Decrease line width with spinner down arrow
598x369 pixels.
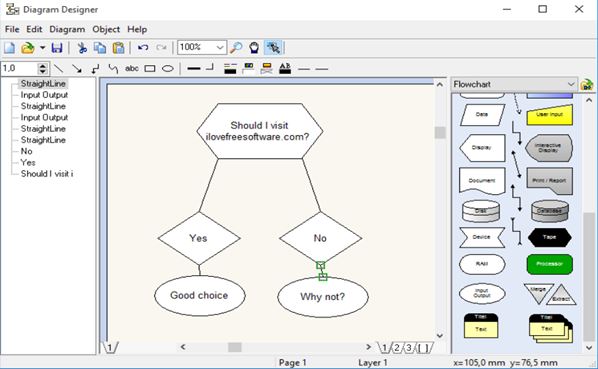coord(43,72)
